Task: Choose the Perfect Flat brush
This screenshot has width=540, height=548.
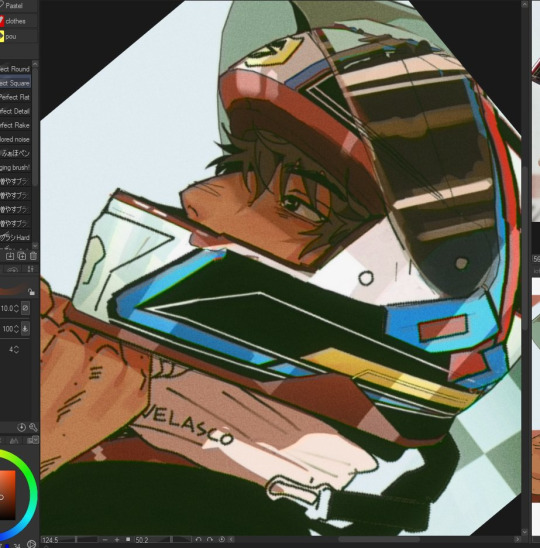Action: point(15,97)
